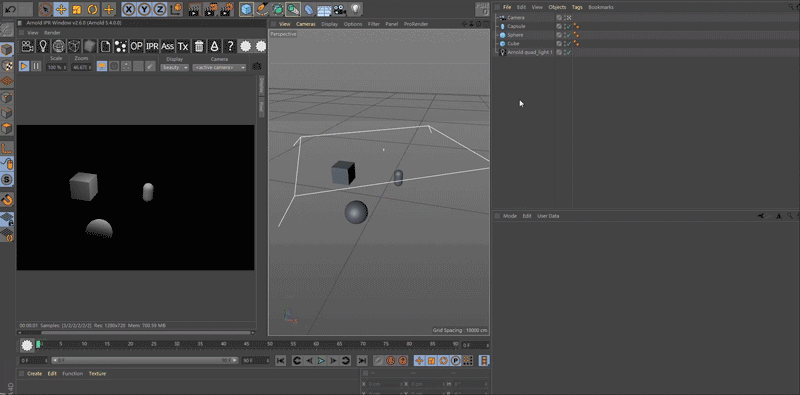Click the Tx manager button
Screen dimensions: 800x395
pos(183,46)
